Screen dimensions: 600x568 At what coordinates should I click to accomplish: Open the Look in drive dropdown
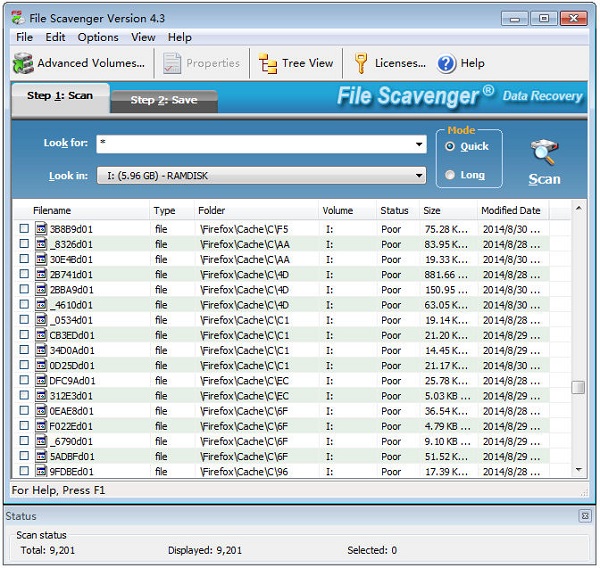261,176
